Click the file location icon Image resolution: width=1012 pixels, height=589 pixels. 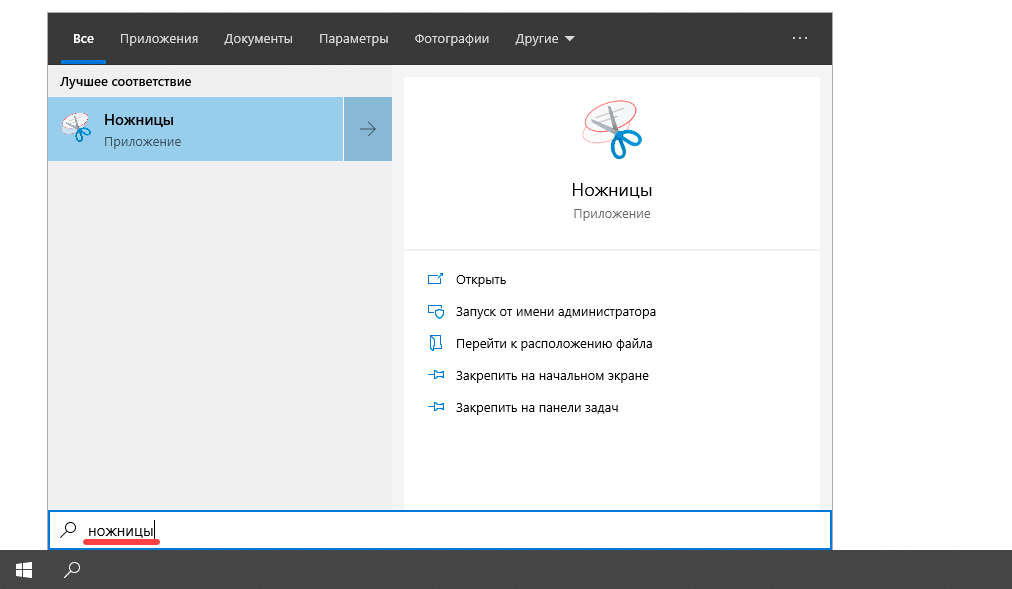(x=435, y=343)
